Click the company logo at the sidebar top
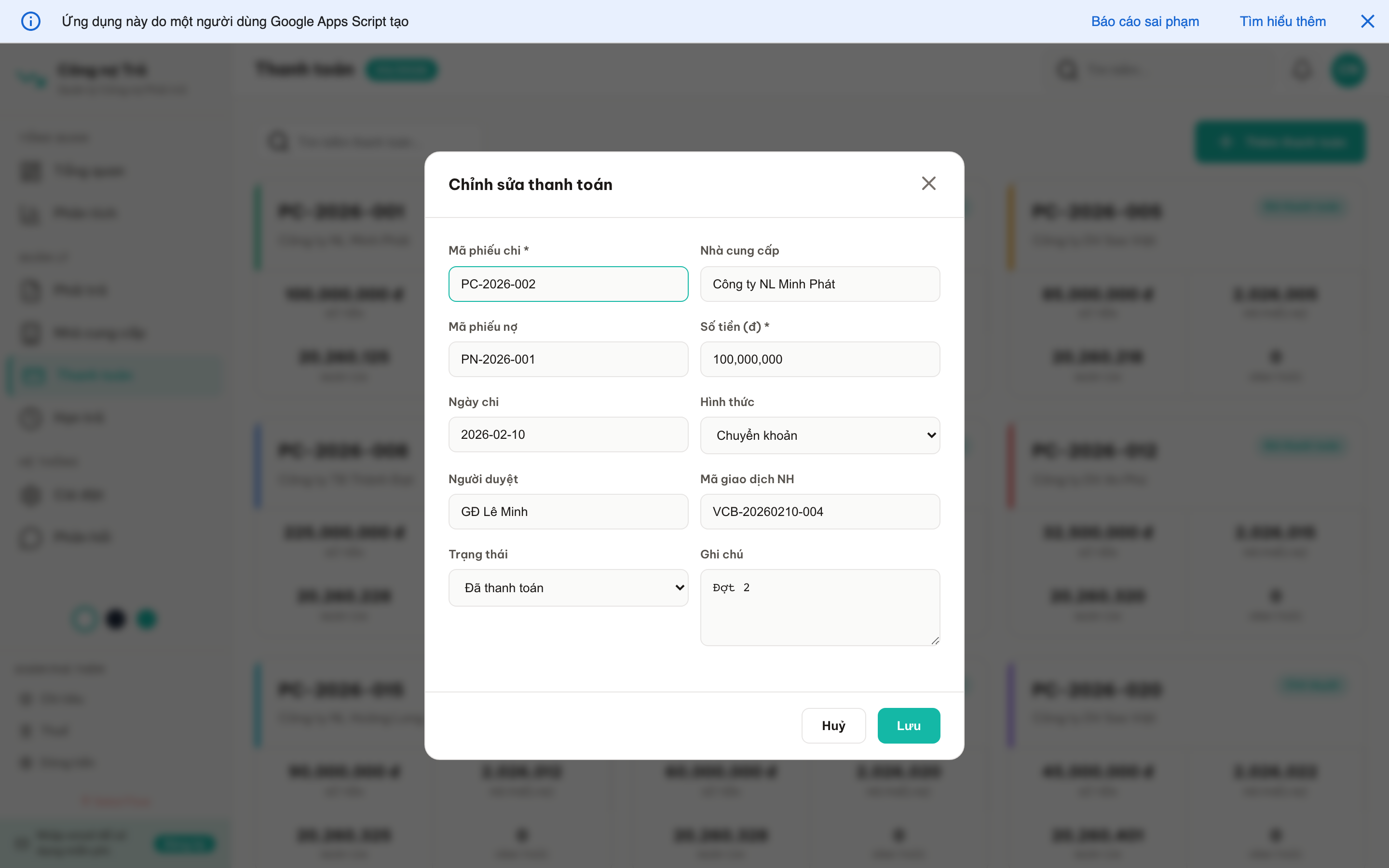1389x868 pixels. [x=31, y=79]
